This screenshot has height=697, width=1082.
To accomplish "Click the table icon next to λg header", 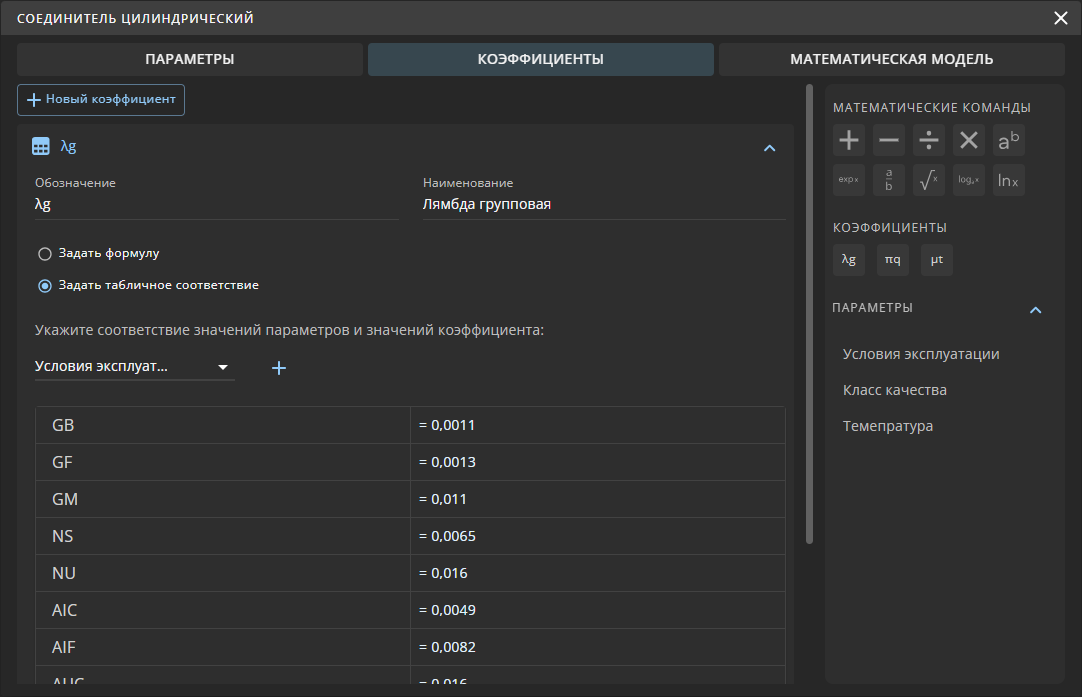I will [x=41, y=146].
